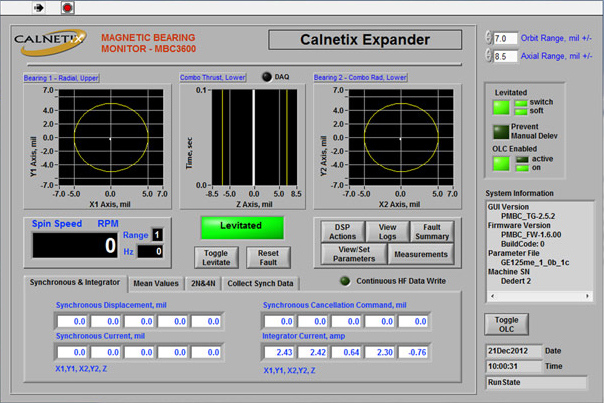Screen dimensions: 604x403
Task: Switch to the Mean Values tab
Action: pyautogui.click(x=156, y=283)
